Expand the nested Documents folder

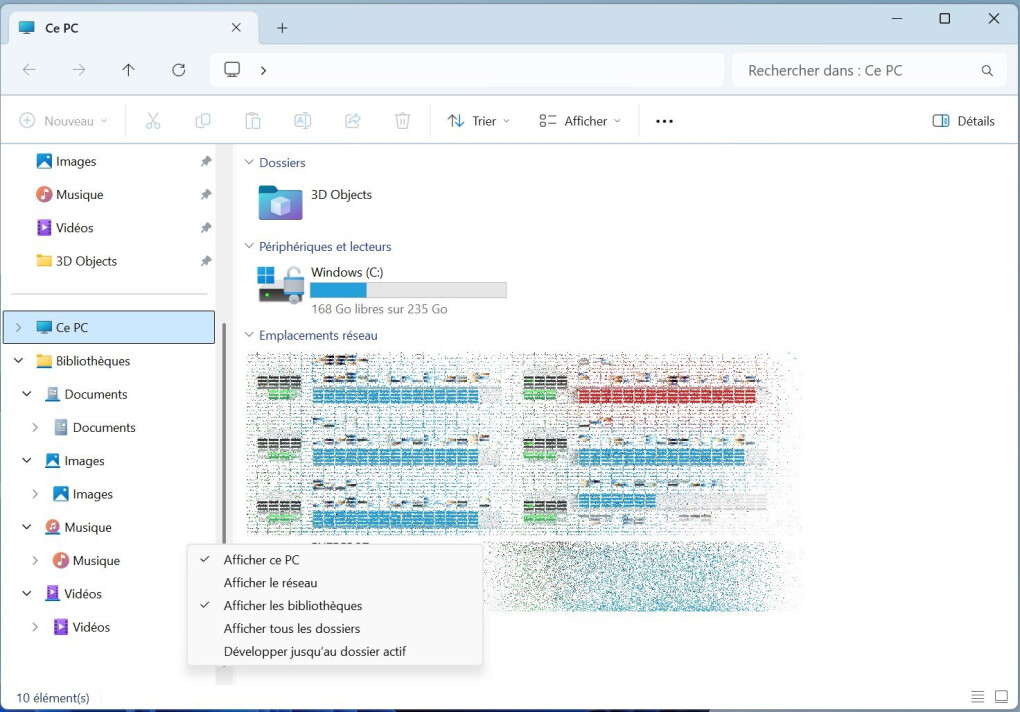click(35, 427)
